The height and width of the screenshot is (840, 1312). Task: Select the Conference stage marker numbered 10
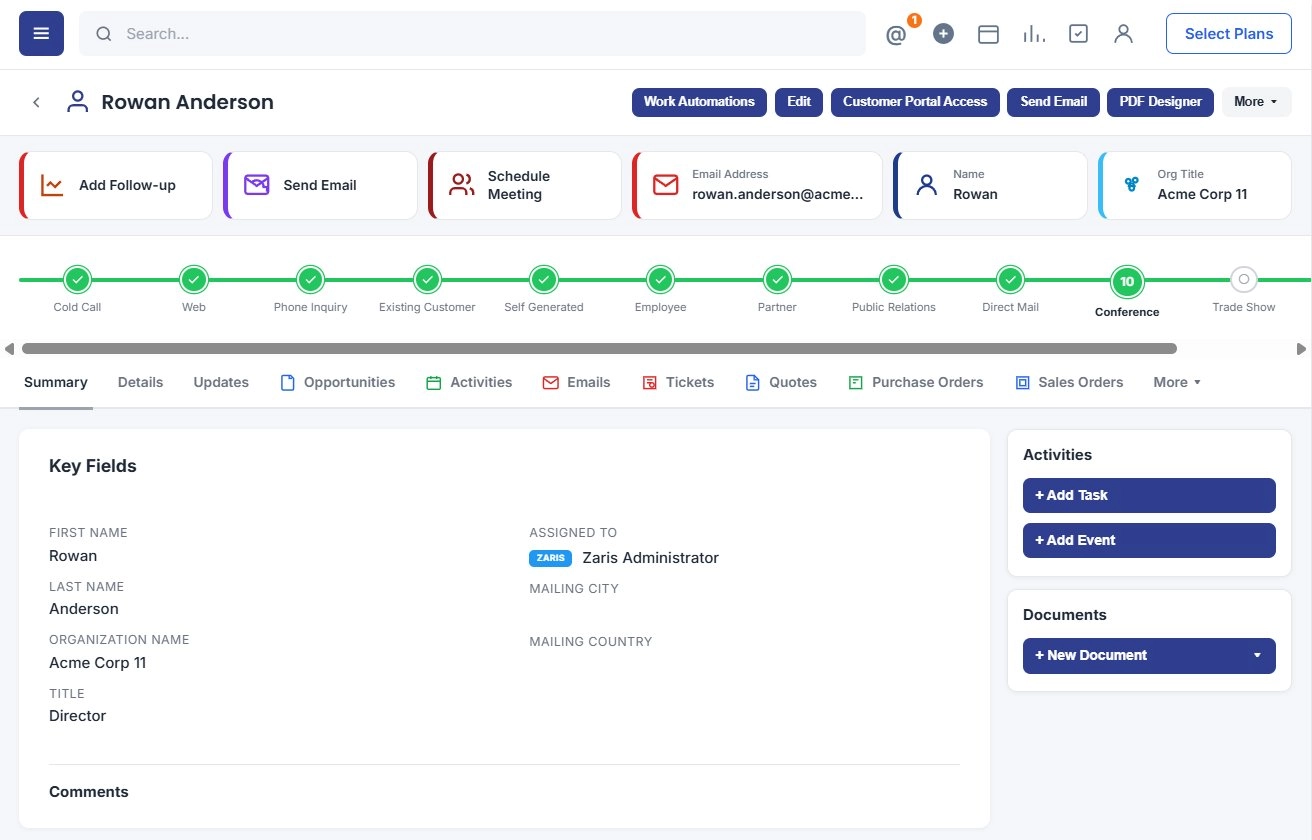pos(1127,281)
